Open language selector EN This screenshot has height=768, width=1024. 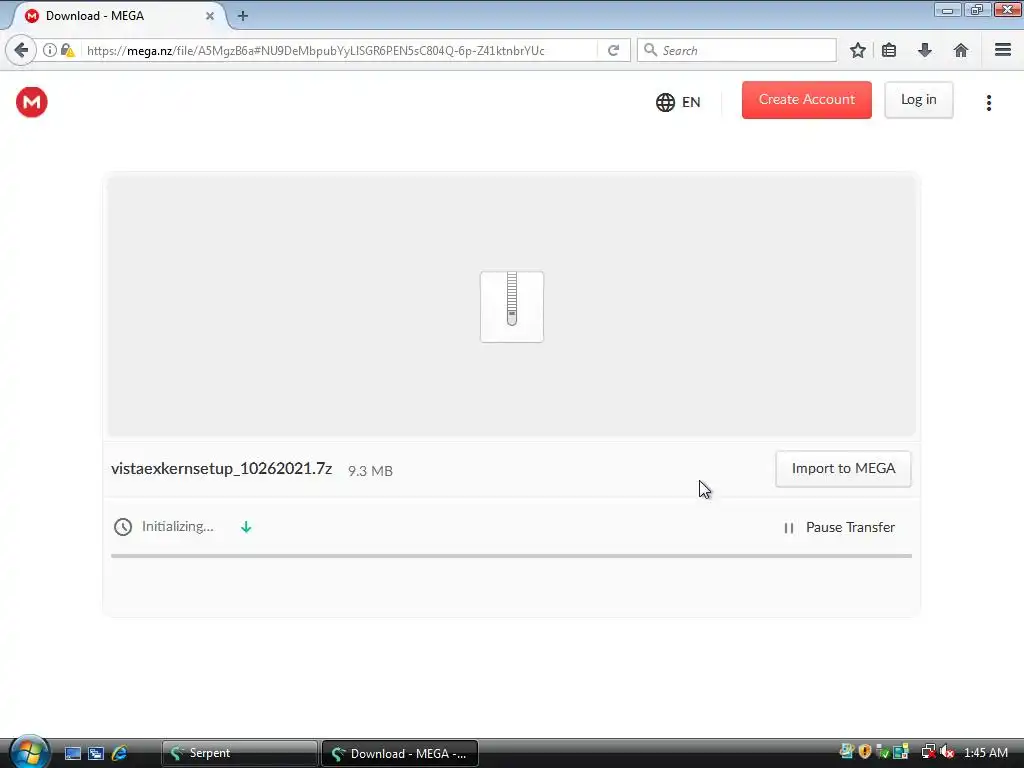pos(678,103)
